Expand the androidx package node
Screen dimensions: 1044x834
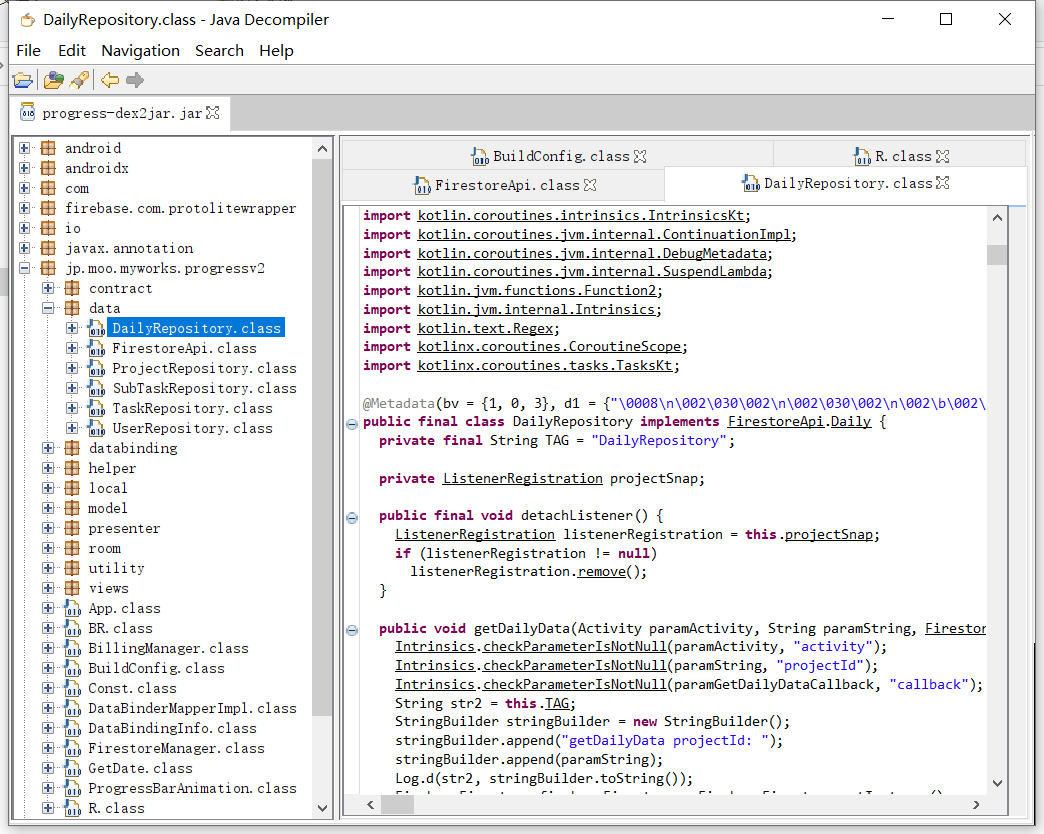(25, 168)
